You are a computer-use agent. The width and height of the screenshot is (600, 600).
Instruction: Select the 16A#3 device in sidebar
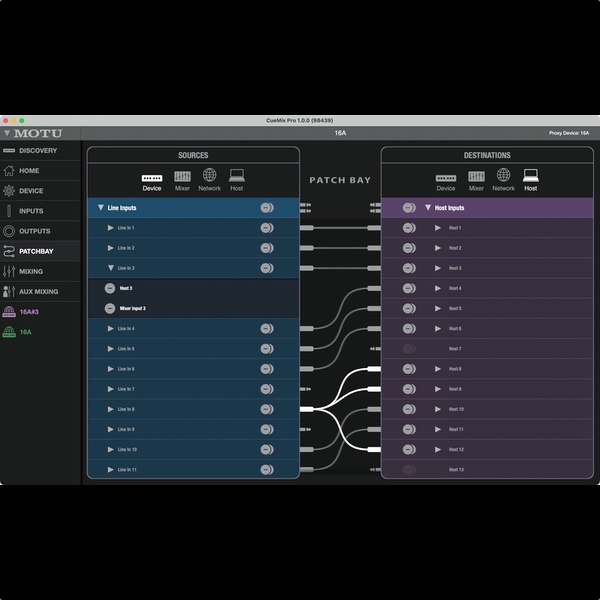(x=40, y=312)
